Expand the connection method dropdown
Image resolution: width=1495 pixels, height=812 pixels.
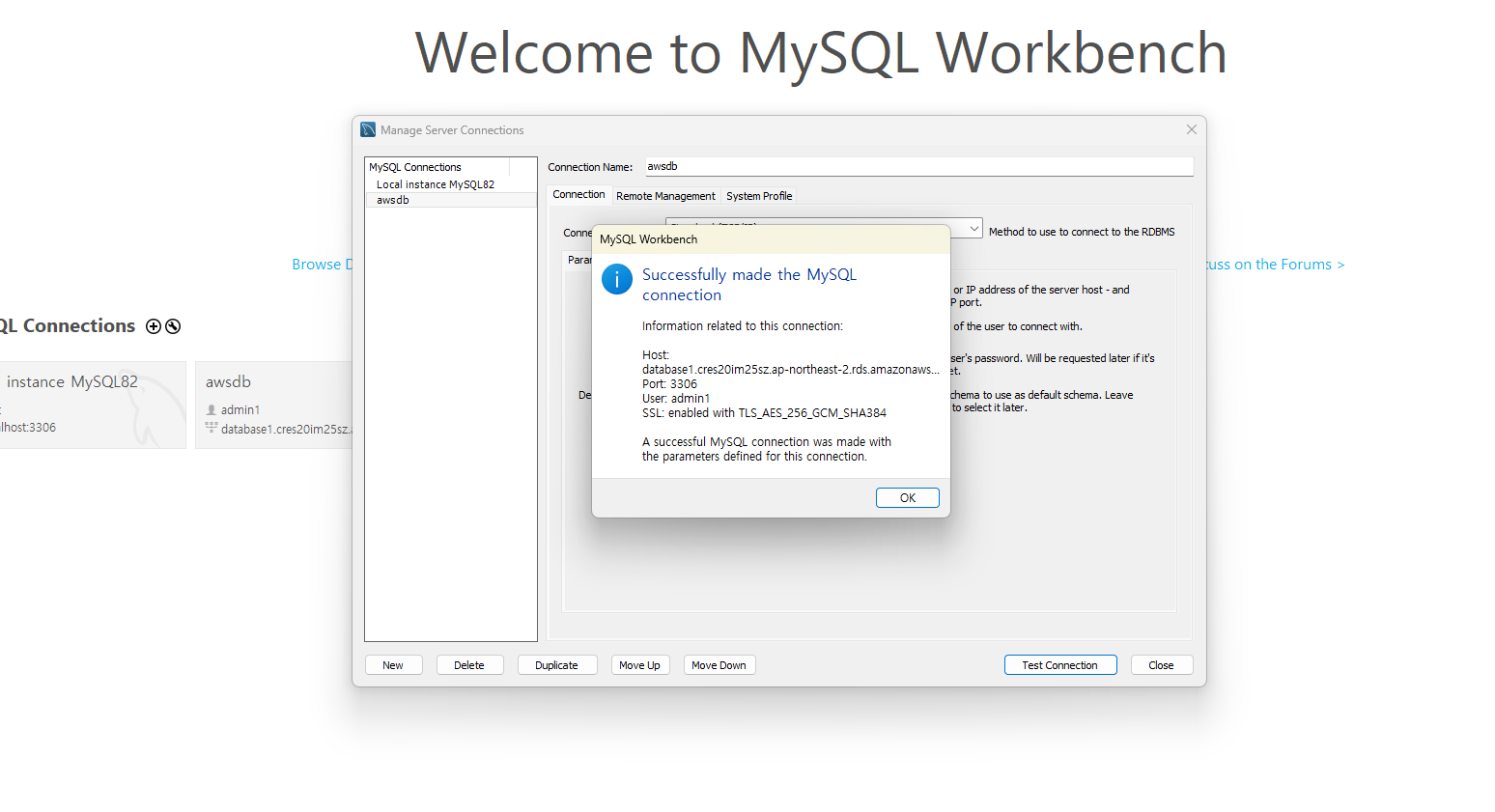(973, 229)
